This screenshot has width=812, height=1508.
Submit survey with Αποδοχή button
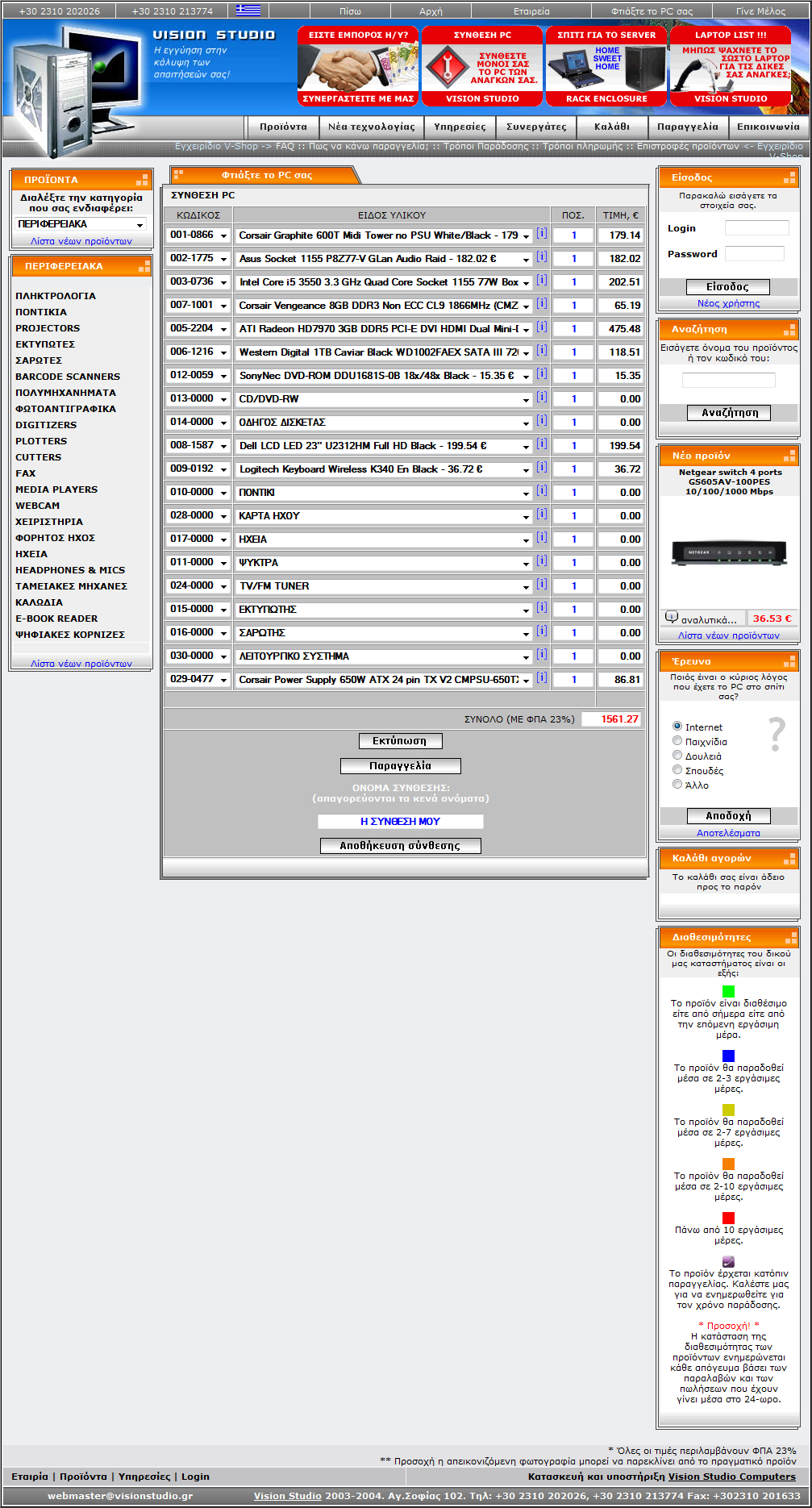728,815
